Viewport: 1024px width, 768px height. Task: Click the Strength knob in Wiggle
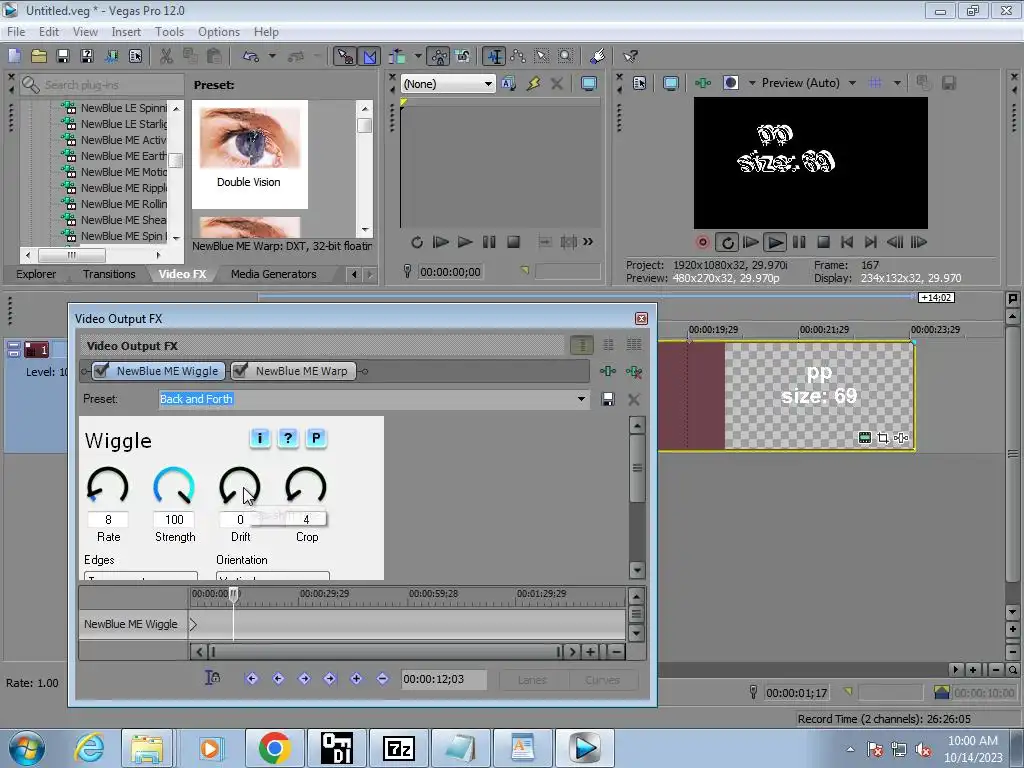tap(174, 486)
